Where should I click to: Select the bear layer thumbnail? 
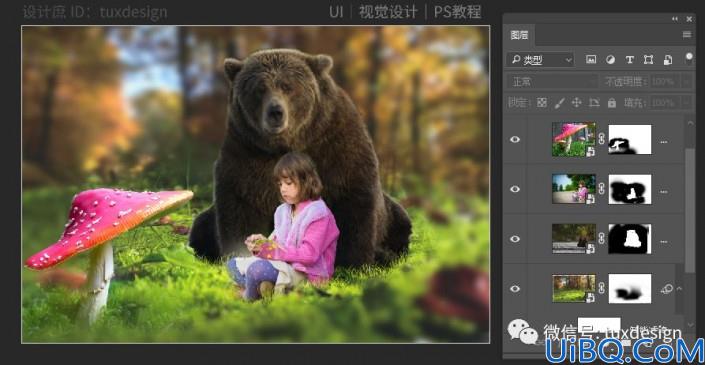(x=574, y=239)
